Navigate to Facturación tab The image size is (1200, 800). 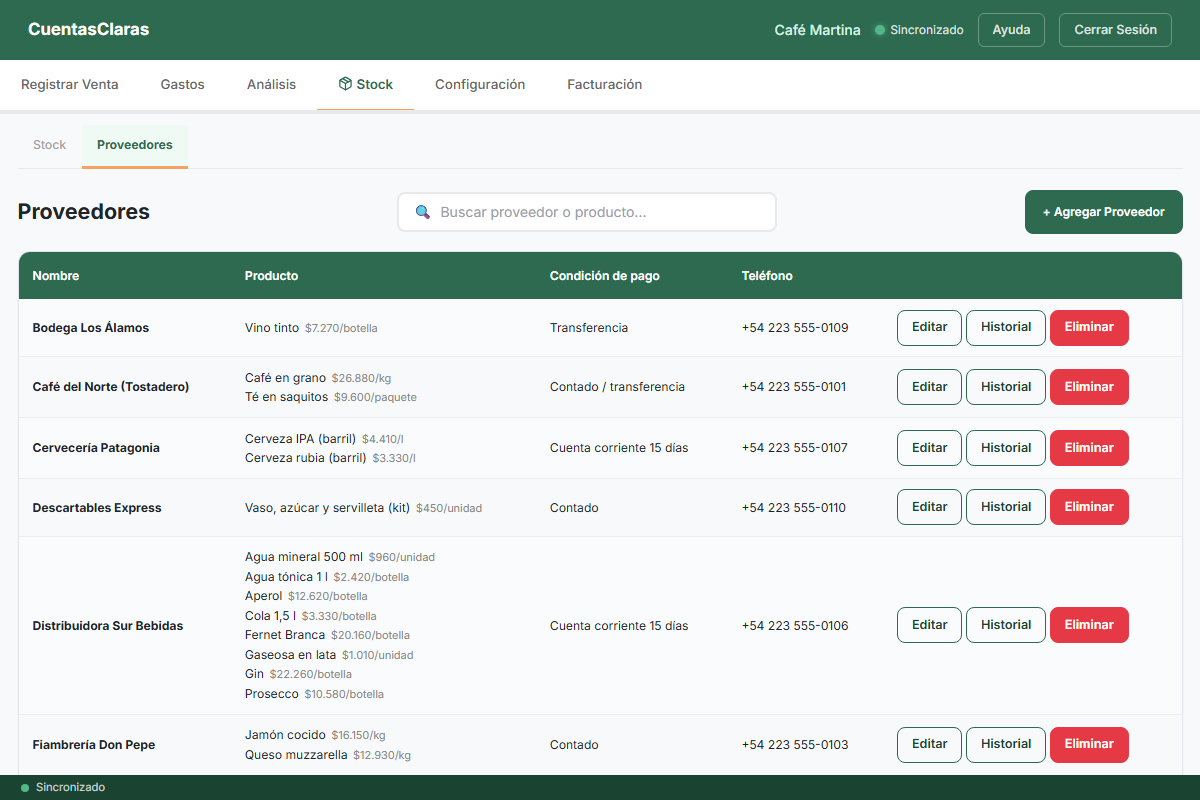click(x=604, y=85)
